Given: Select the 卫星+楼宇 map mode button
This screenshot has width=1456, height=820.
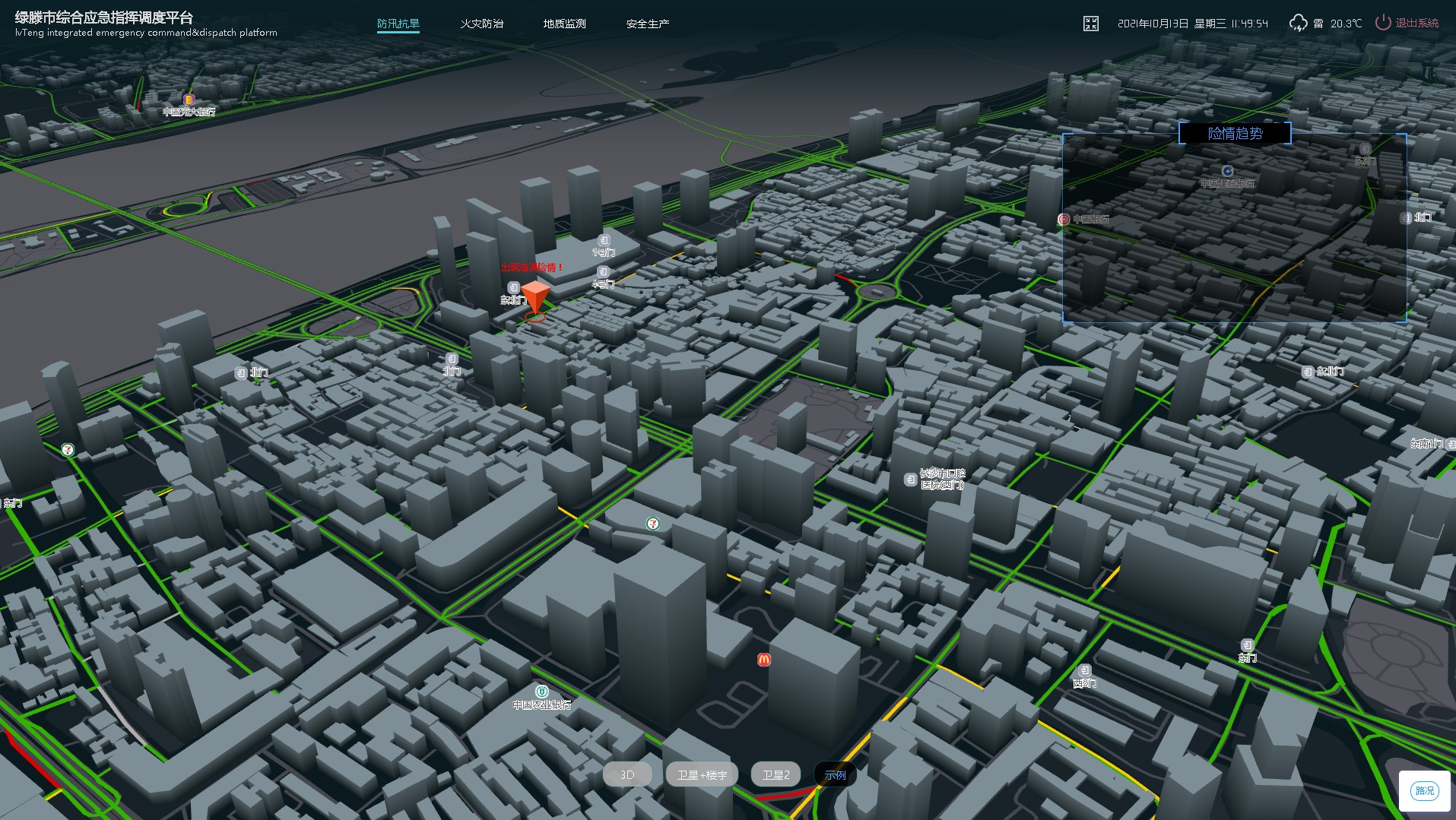Looking at the screenshot, I should pos(702,774).
